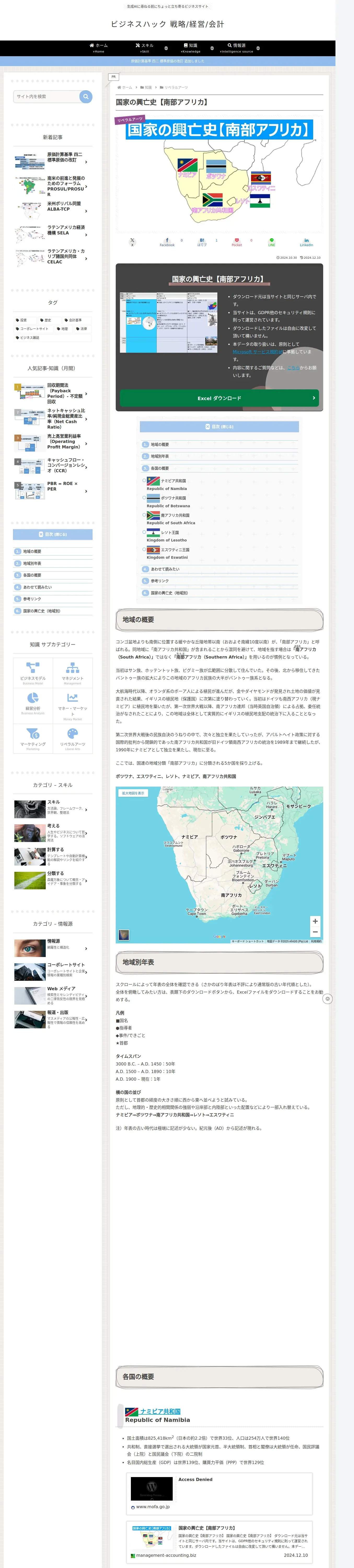Click the green Excel ダウンロード button
354x1568 pixels.
(219, 398)
